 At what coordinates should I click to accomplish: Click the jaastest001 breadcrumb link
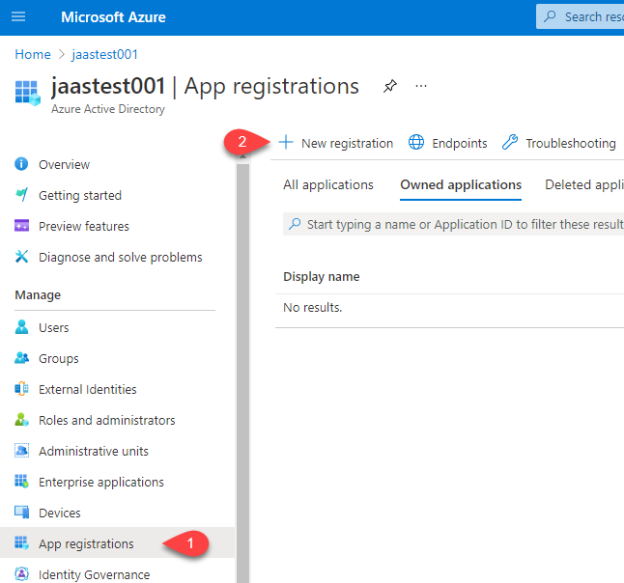105,54
